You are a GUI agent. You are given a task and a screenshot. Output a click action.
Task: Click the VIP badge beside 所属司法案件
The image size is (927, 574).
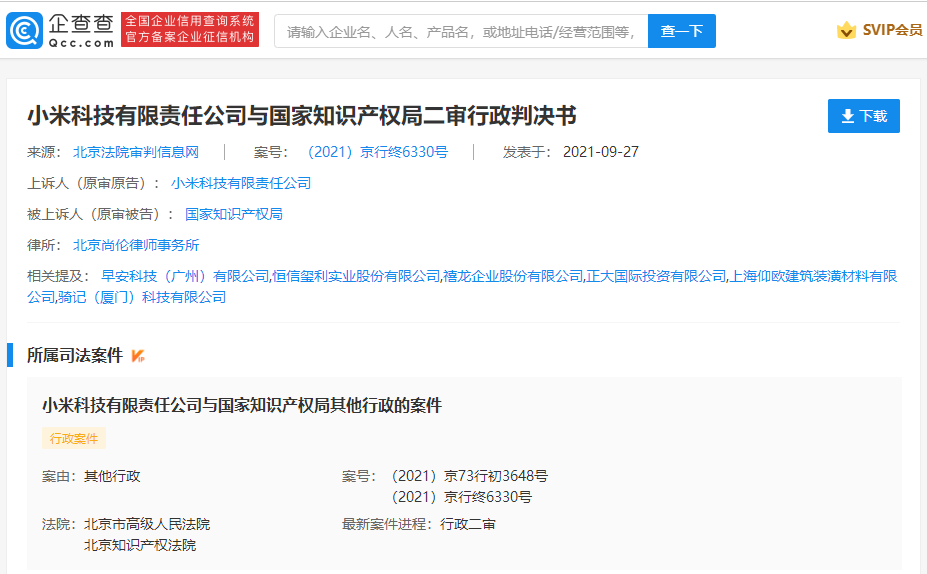pyautogui.click(x=138, y=355)
